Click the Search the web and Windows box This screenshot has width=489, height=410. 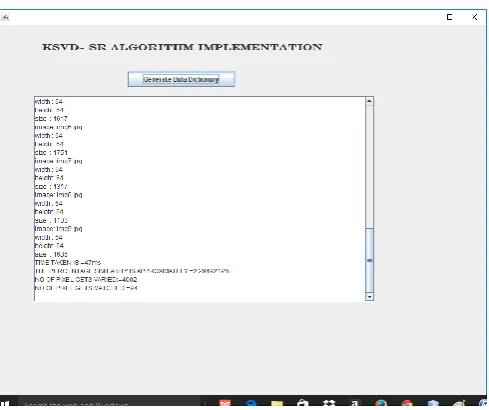click(109, 403)
